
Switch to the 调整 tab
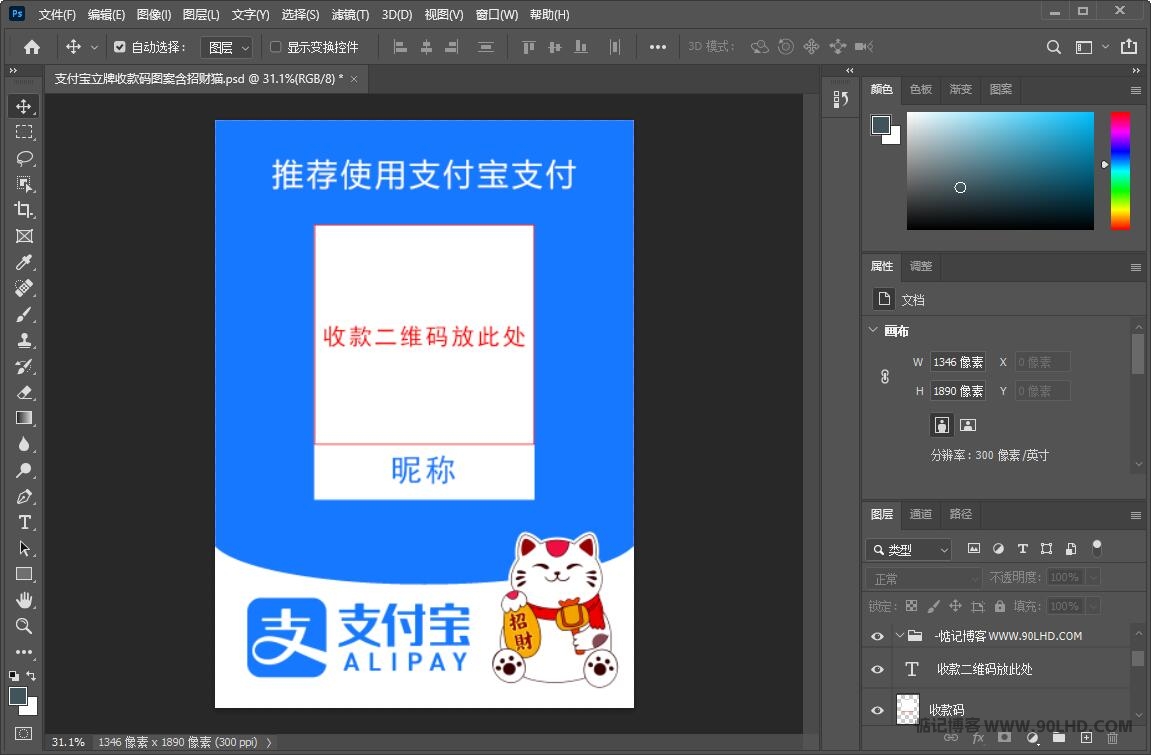921,266
